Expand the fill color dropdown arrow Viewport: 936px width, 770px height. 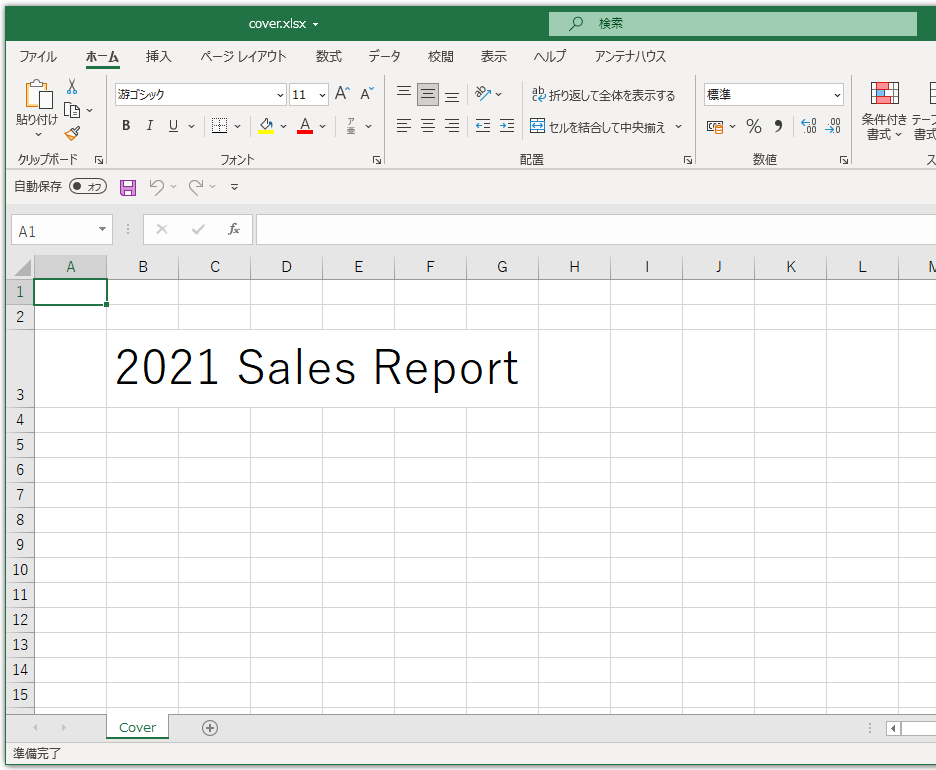(284, 127)
